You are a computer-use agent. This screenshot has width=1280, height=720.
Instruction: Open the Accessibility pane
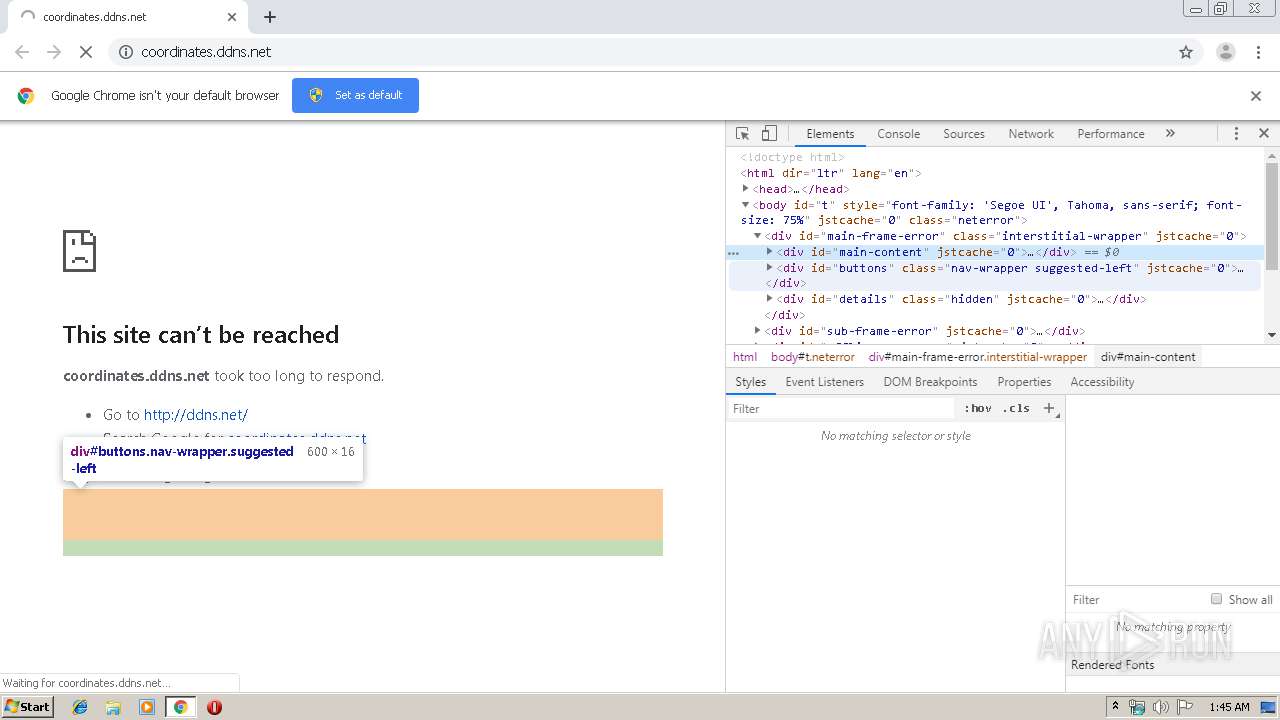click(1102, 382)
